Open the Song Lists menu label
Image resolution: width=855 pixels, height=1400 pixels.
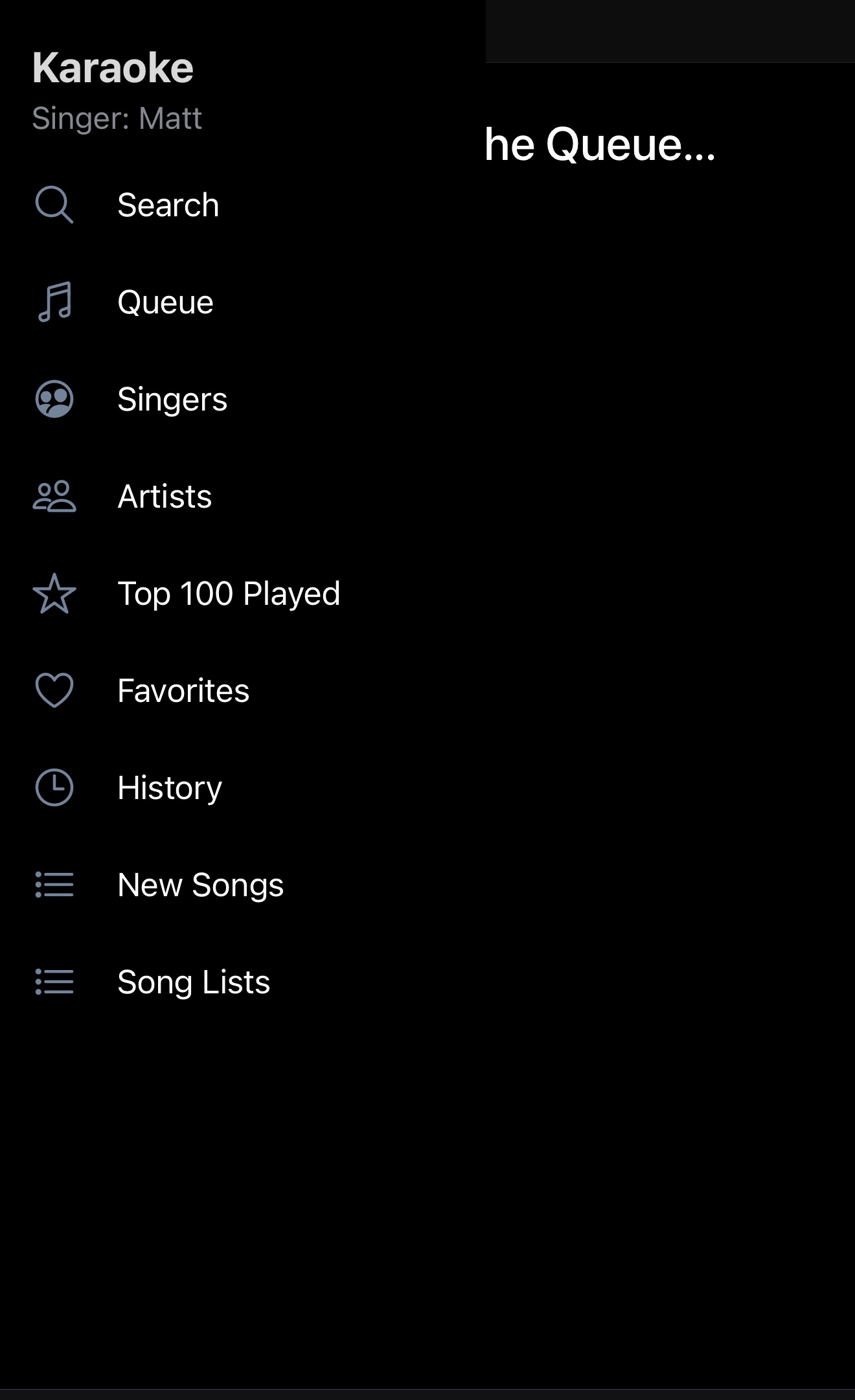(x=194, y=982)
